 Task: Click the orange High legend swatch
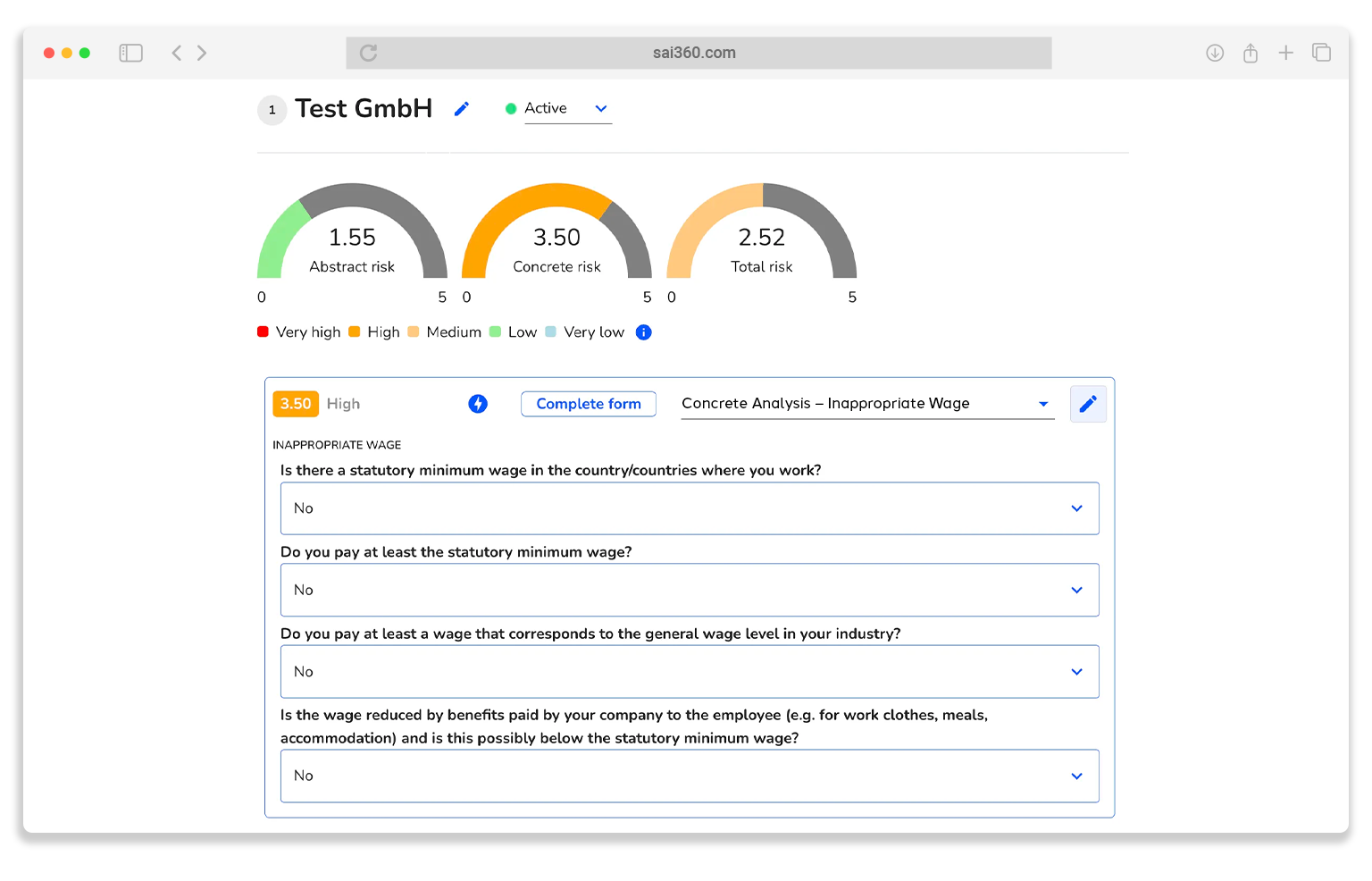coord(355,332)
